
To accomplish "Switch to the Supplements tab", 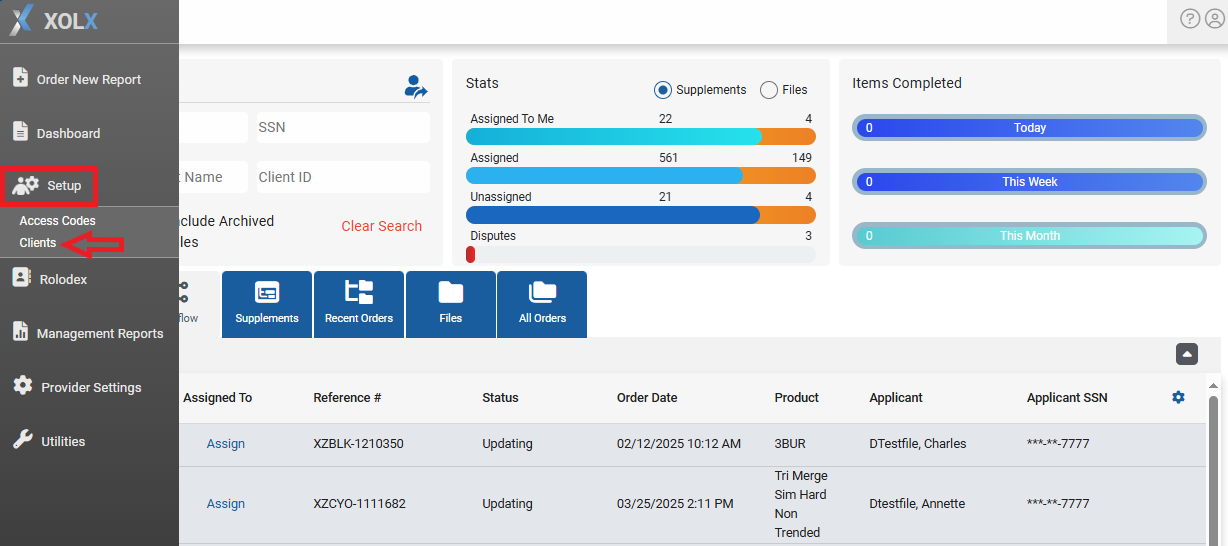I will point(267,304).
